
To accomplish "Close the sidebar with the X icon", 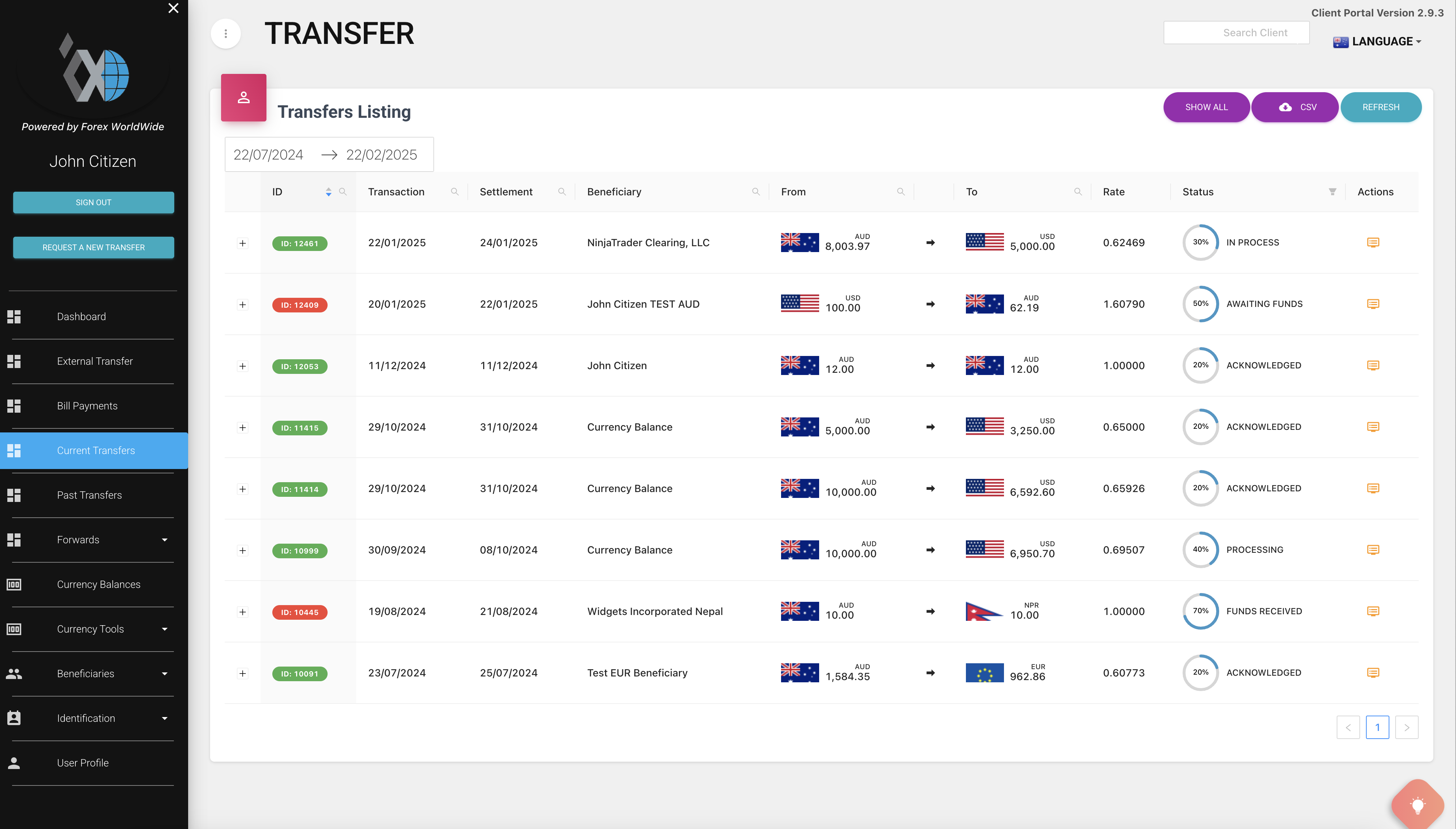I will tap(173, 8).
